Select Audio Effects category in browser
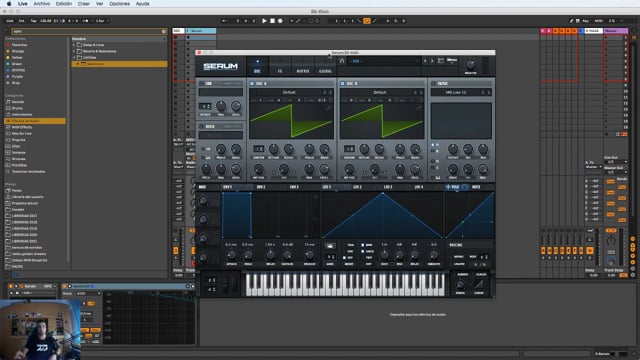Screen dimensions: 640x360 tap(35, 121)
